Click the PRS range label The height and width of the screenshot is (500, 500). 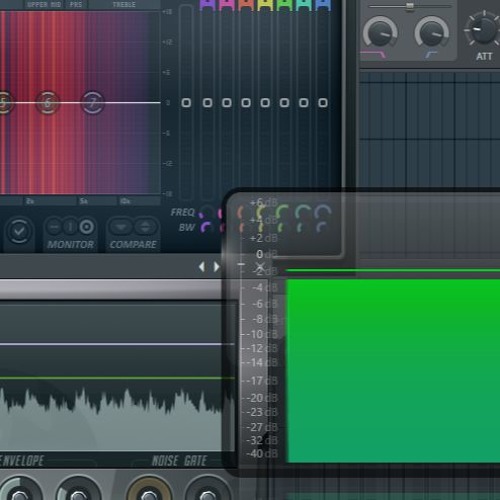pyautogui.click(x=76, y=5)
